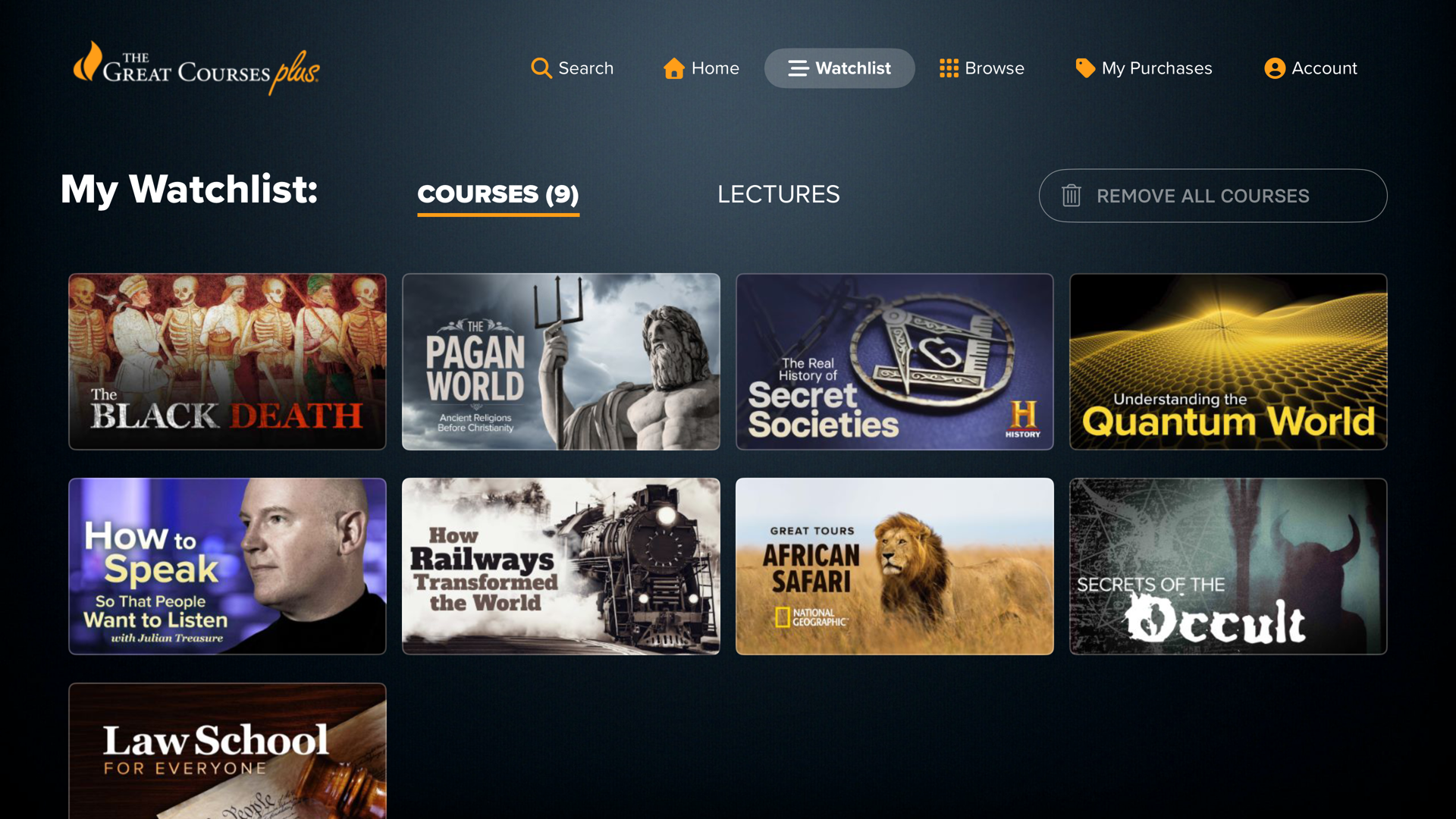Open How Railways Transformed the World
Viewport: 1456px width, 819px height.
561,566
